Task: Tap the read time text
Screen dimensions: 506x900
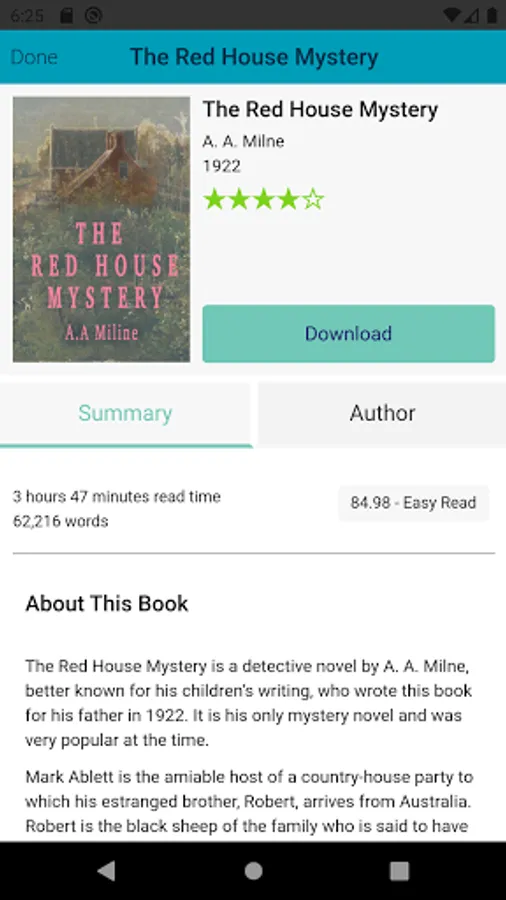Action: [116, 496]
